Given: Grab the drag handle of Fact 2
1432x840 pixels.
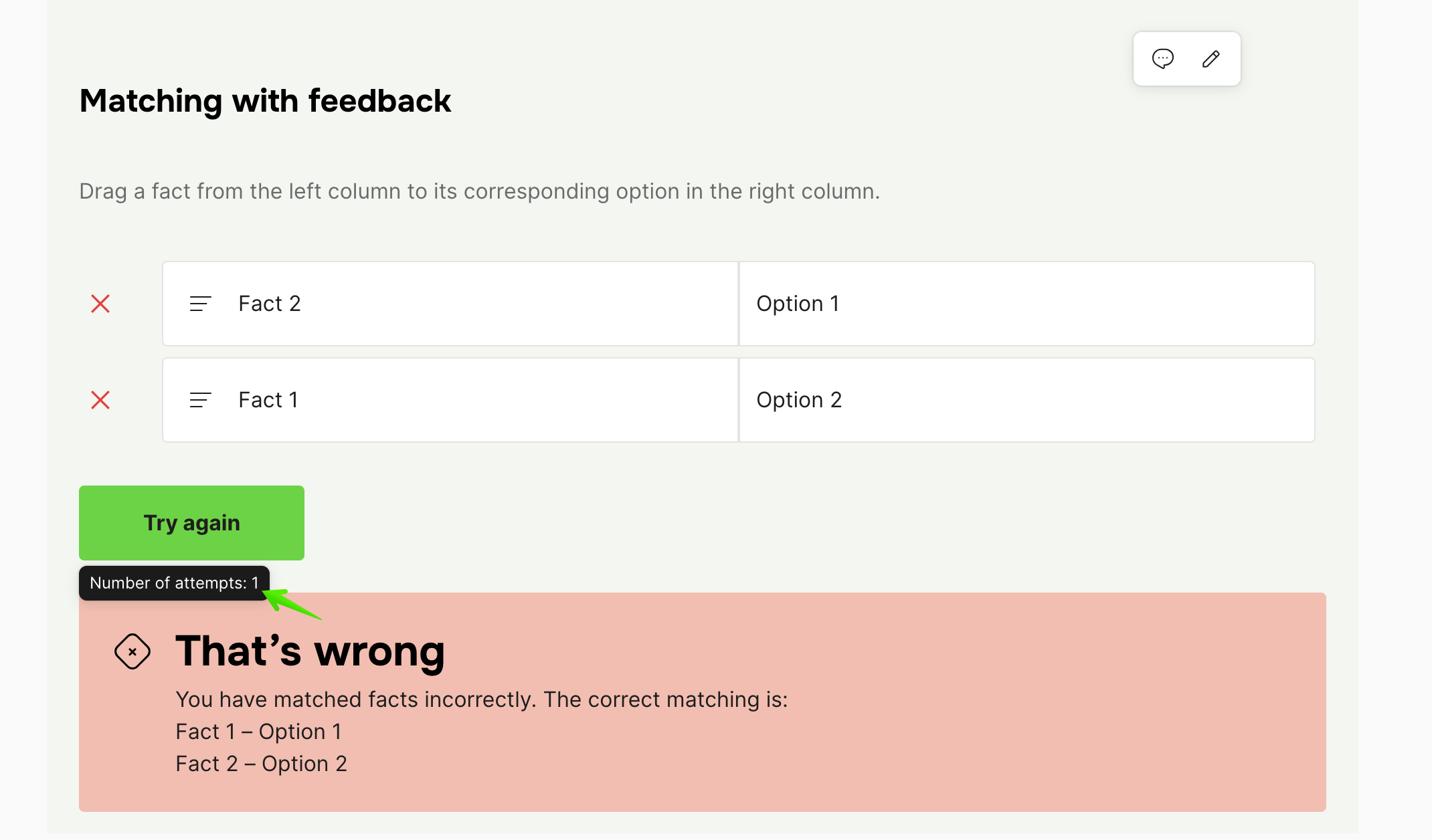Looking at the screenshot, I should tap(200, 304).
